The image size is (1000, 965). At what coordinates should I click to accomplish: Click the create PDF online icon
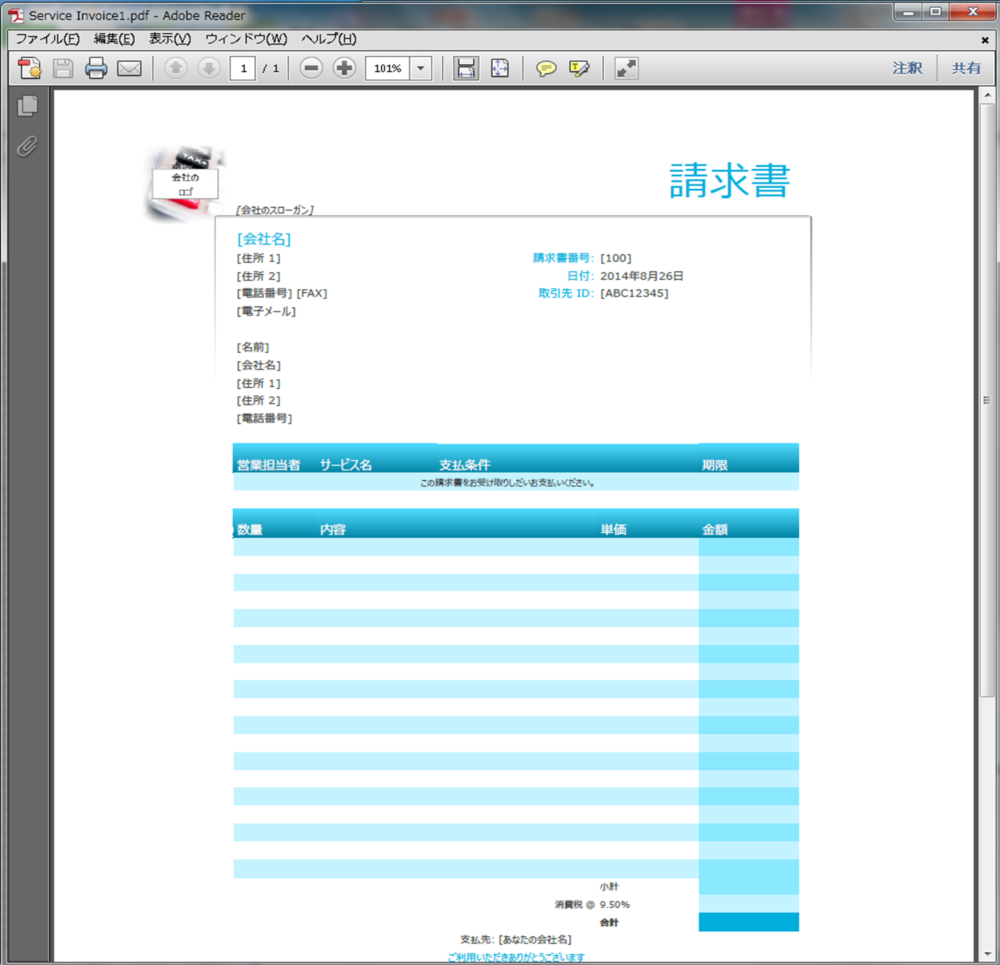[29, 68]
